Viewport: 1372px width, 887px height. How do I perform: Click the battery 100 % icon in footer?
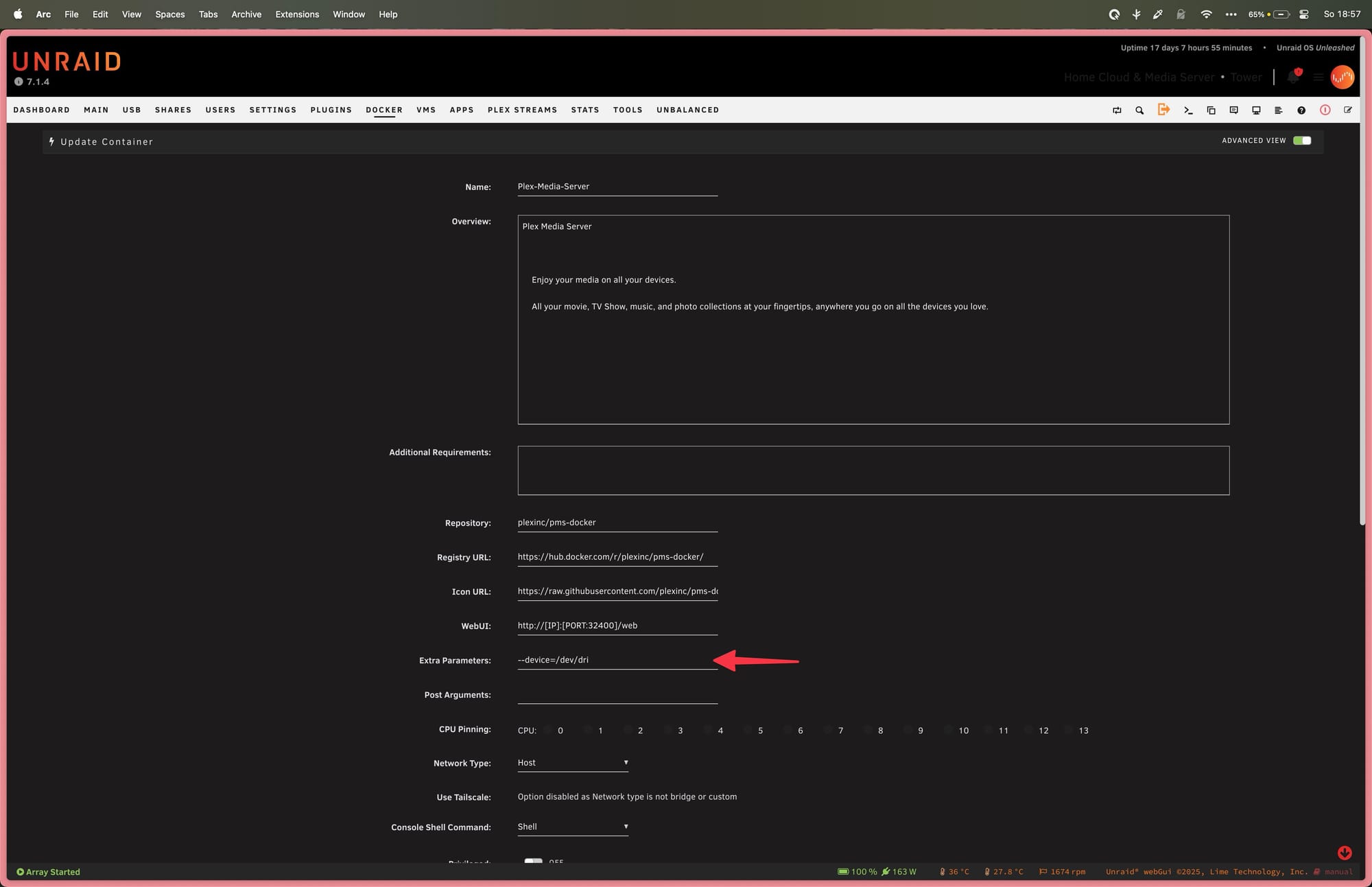coord(843,872)
